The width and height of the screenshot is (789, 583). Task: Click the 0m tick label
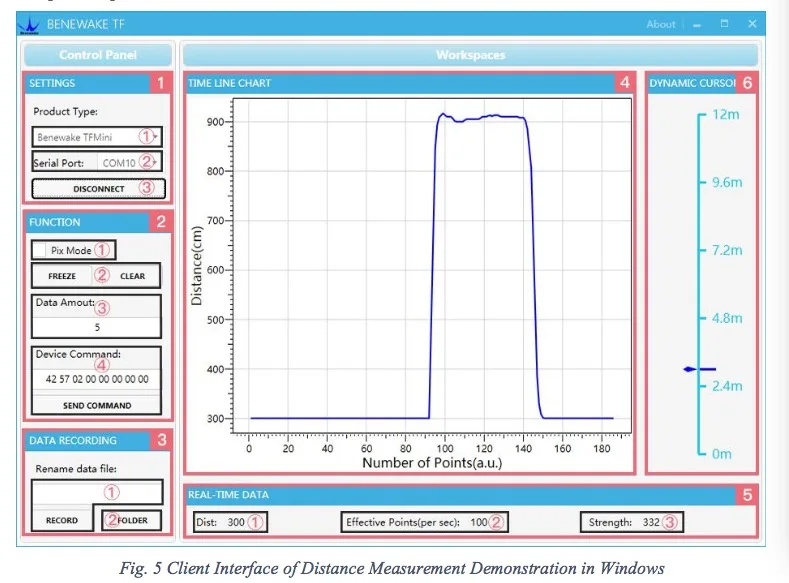722,454
